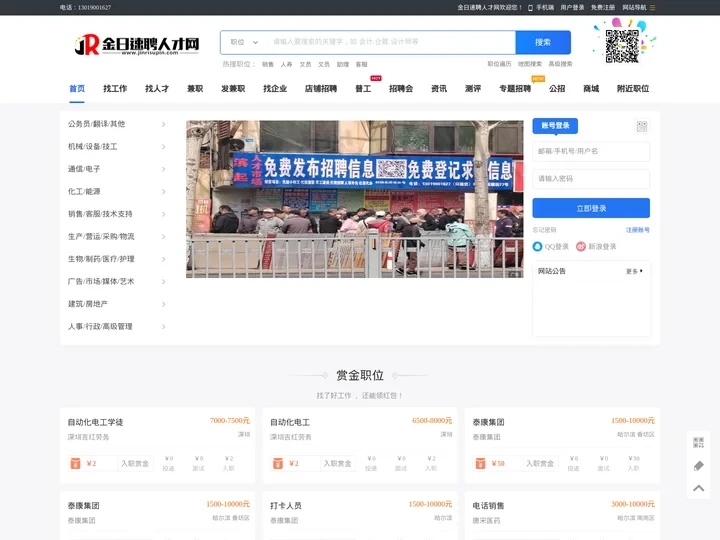Open 店铺招聘 nav item
This screenshot has width=720, height=540.
click(x=321, y=89)
